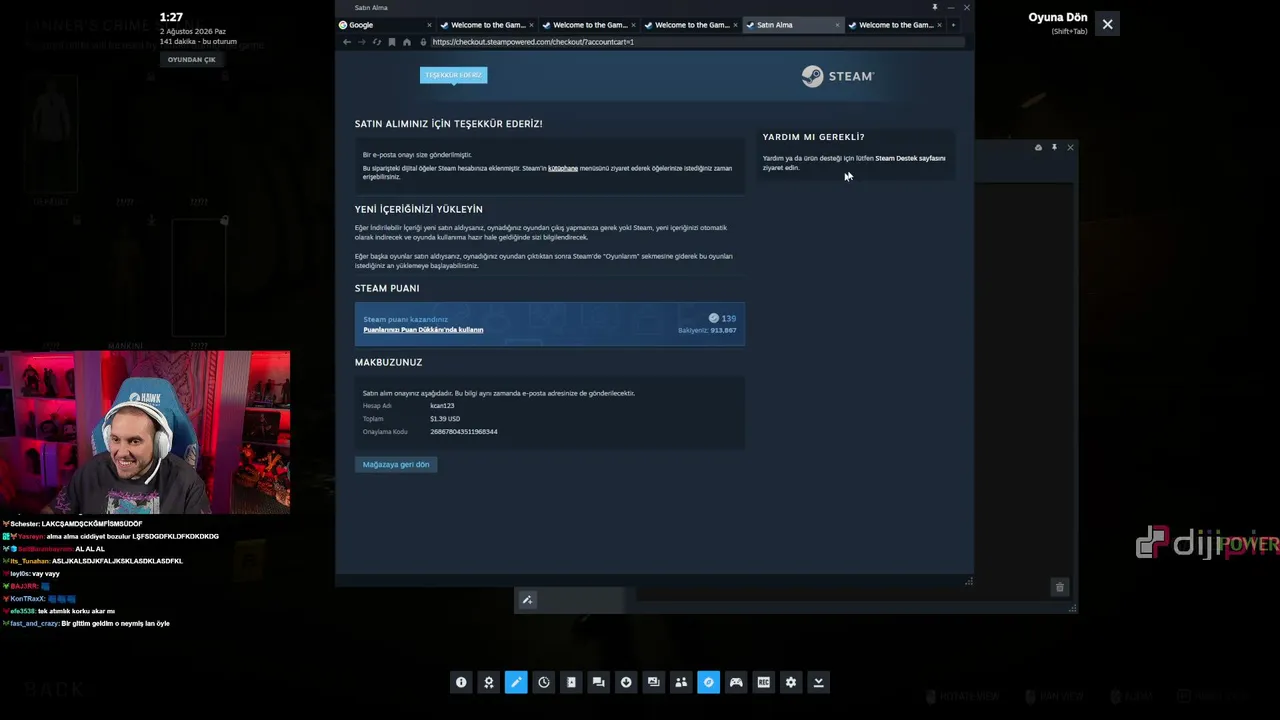
Task: Close the overlay with the X beside Oyuna Dön
Action: pos(1107,24)
